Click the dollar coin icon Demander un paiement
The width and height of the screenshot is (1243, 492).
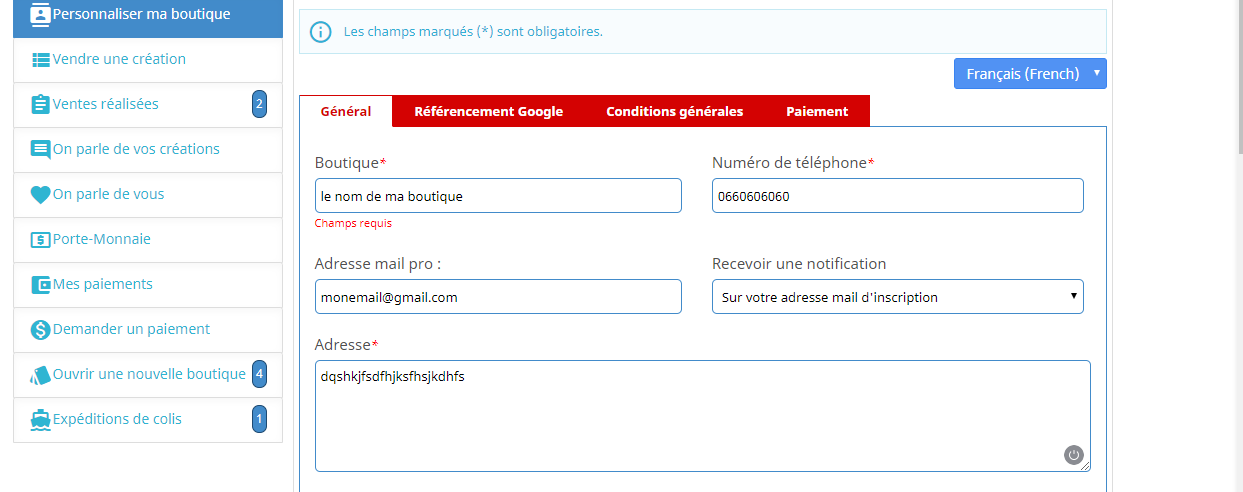click(41, 330)
